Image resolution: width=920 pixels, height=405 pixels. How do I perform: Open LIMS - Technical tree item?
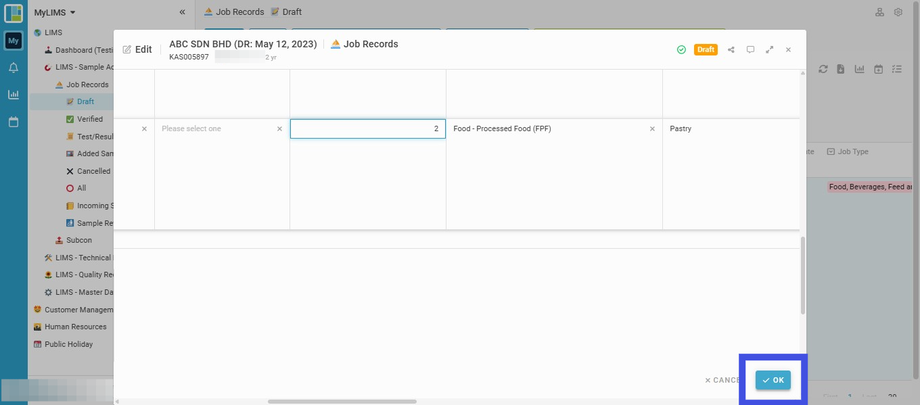[78, 258]
